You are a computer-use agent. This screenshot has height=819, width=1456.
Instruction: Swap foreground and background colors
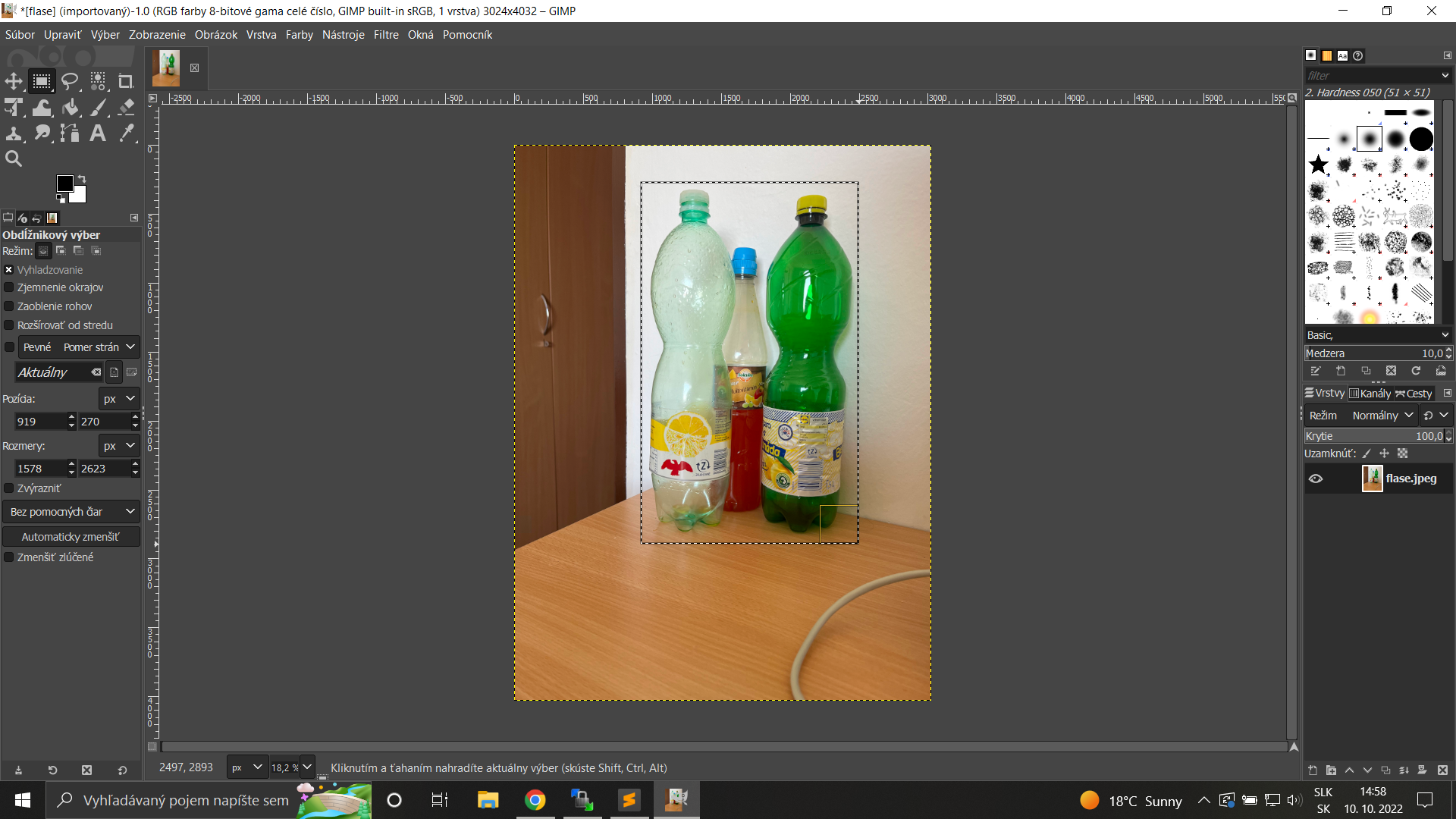pyautogui.click(x=82, y=179)
